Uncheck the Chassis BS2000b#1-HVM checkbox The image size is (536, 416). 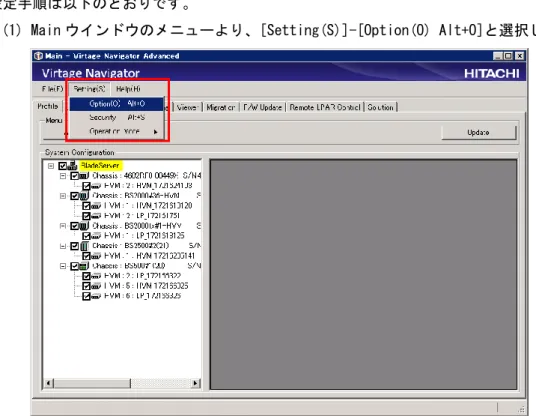coord(75,226)
